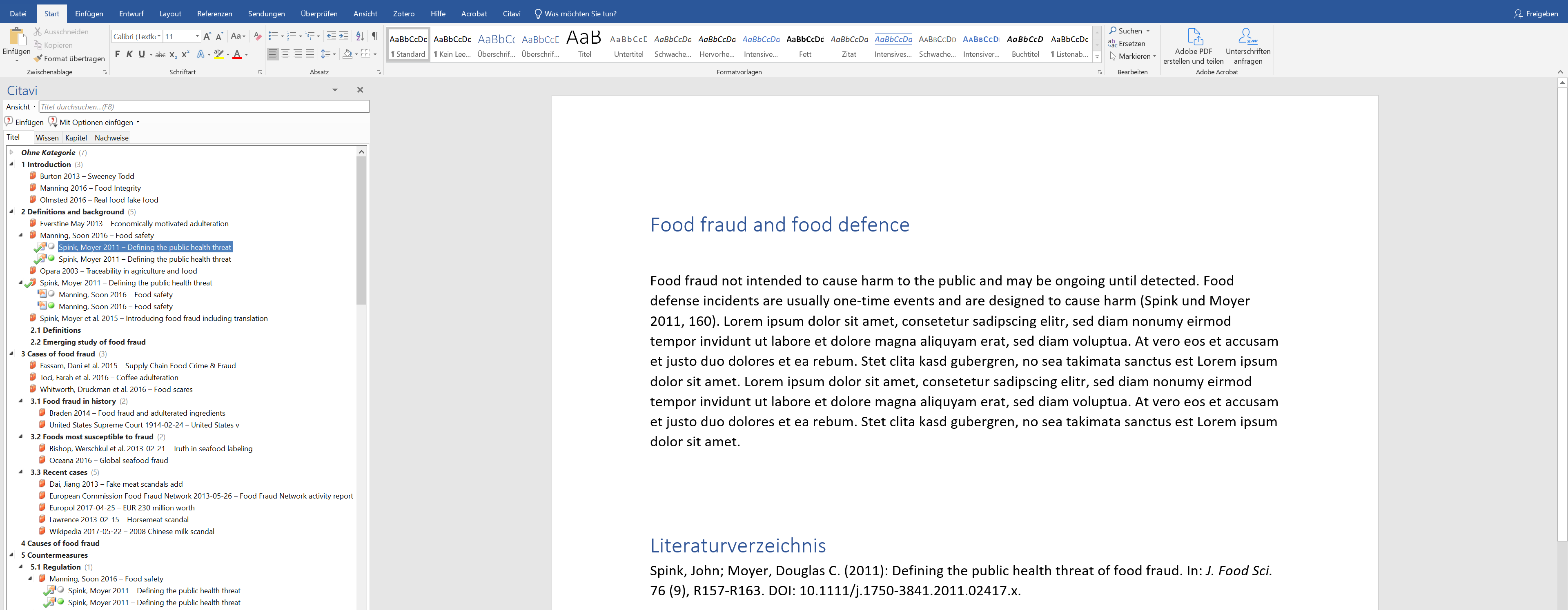This screenshot has height=610, width=1568.
Task: Open the font size dropdown showing 11
Action: tap(197, 36)
